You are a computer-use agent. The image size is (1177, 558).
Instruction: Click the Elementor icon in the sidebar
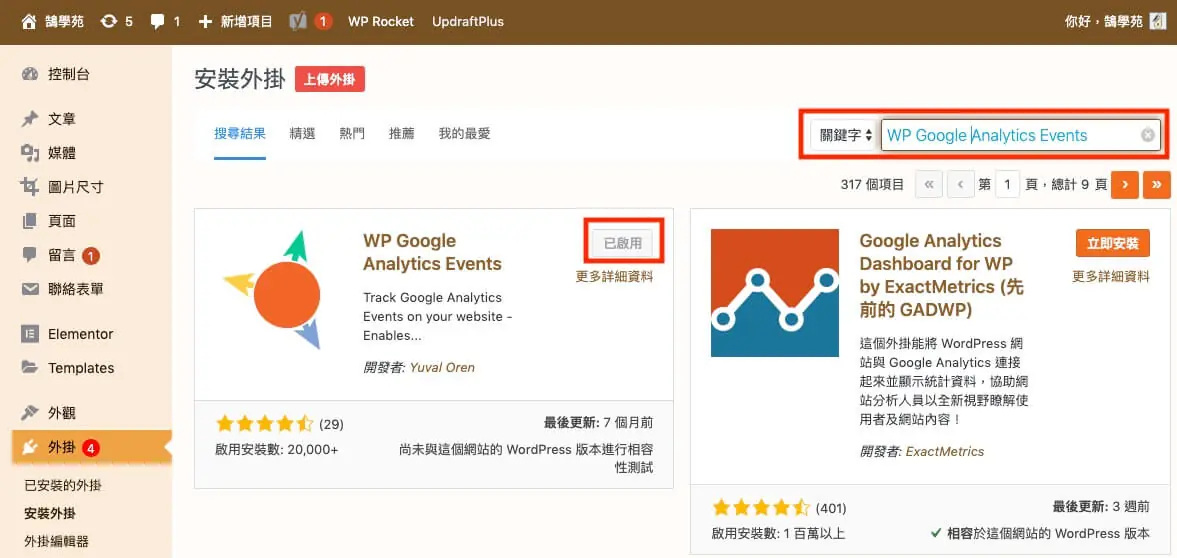[30, 334]
